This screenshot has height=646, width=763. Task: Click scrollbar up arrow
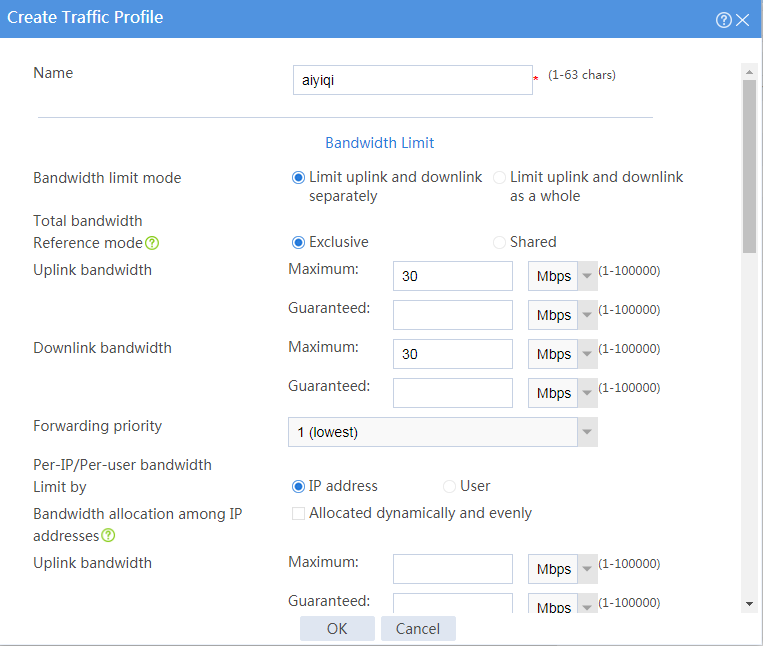749,72
